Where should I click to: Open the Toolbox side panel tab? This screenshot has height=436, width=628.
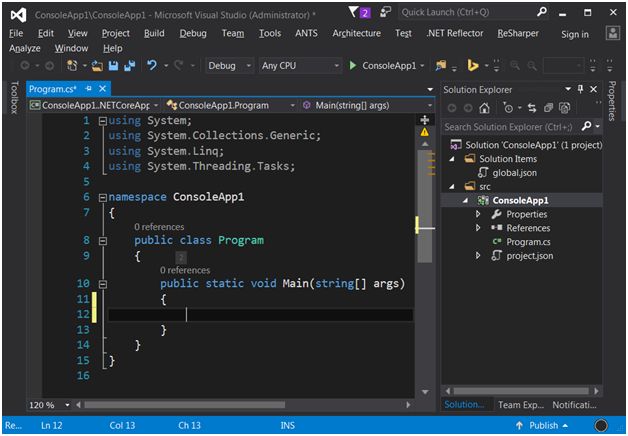[14, 97]
